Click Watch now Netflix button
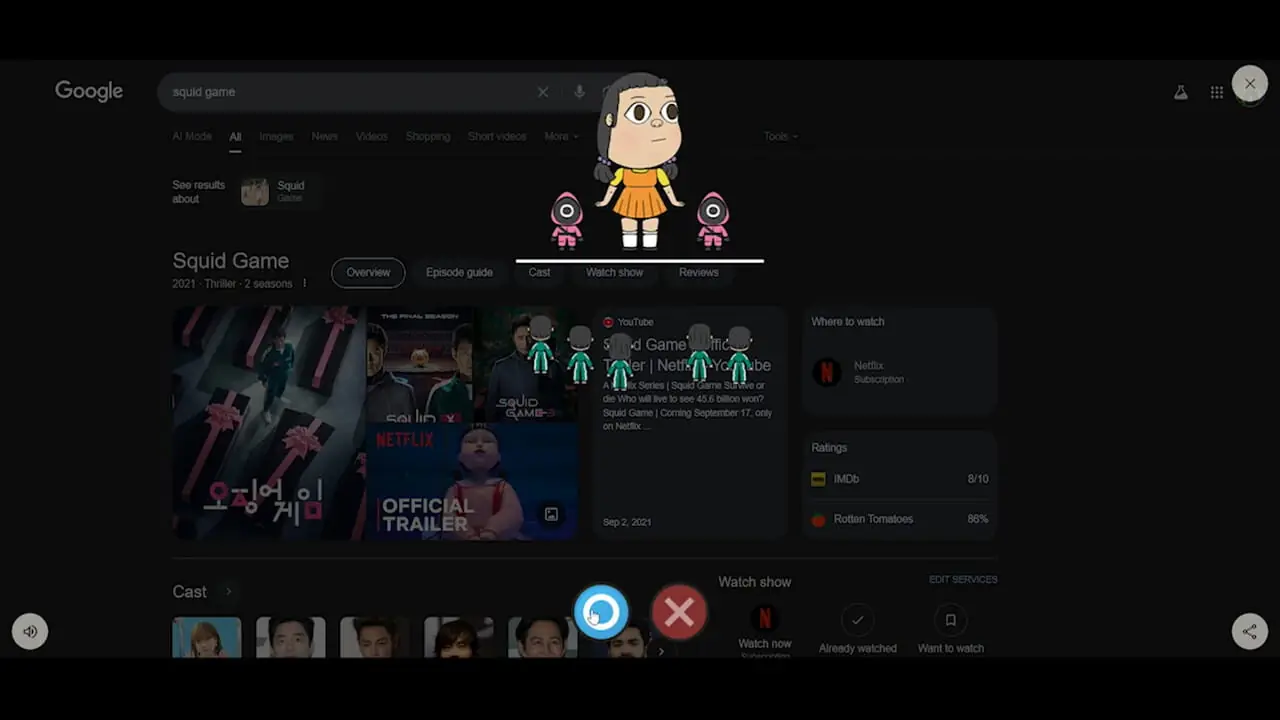Image resolution: width=1280 pixels, height=720 pixels. [765, 628]
